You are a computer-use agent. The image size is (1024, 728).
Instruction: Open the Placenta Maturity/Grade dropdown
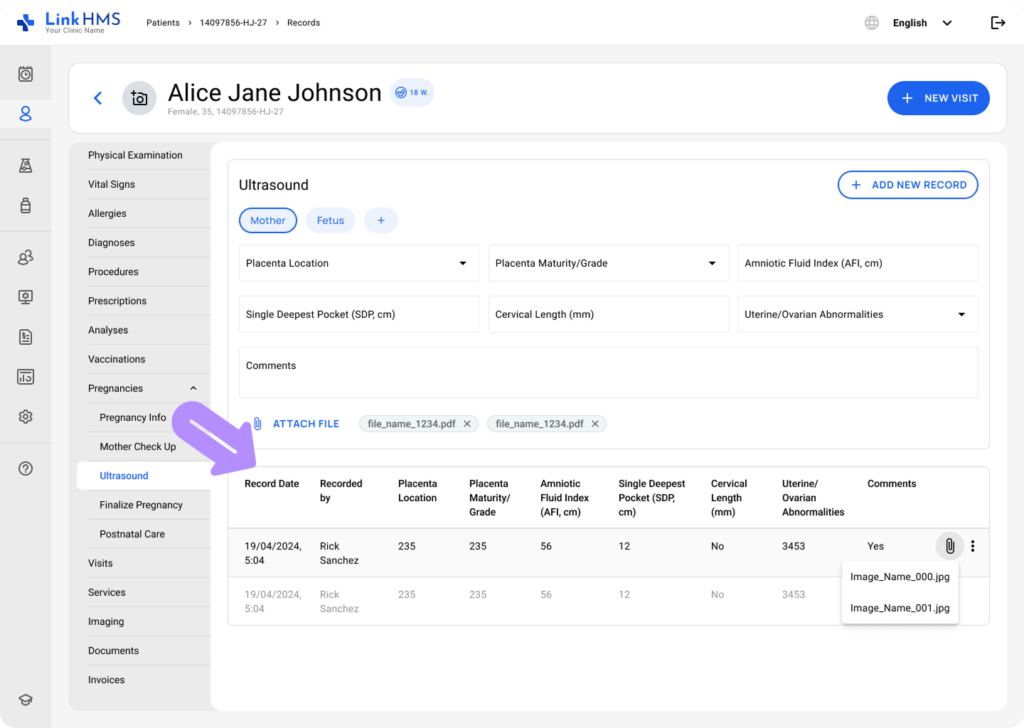point(608,264)
